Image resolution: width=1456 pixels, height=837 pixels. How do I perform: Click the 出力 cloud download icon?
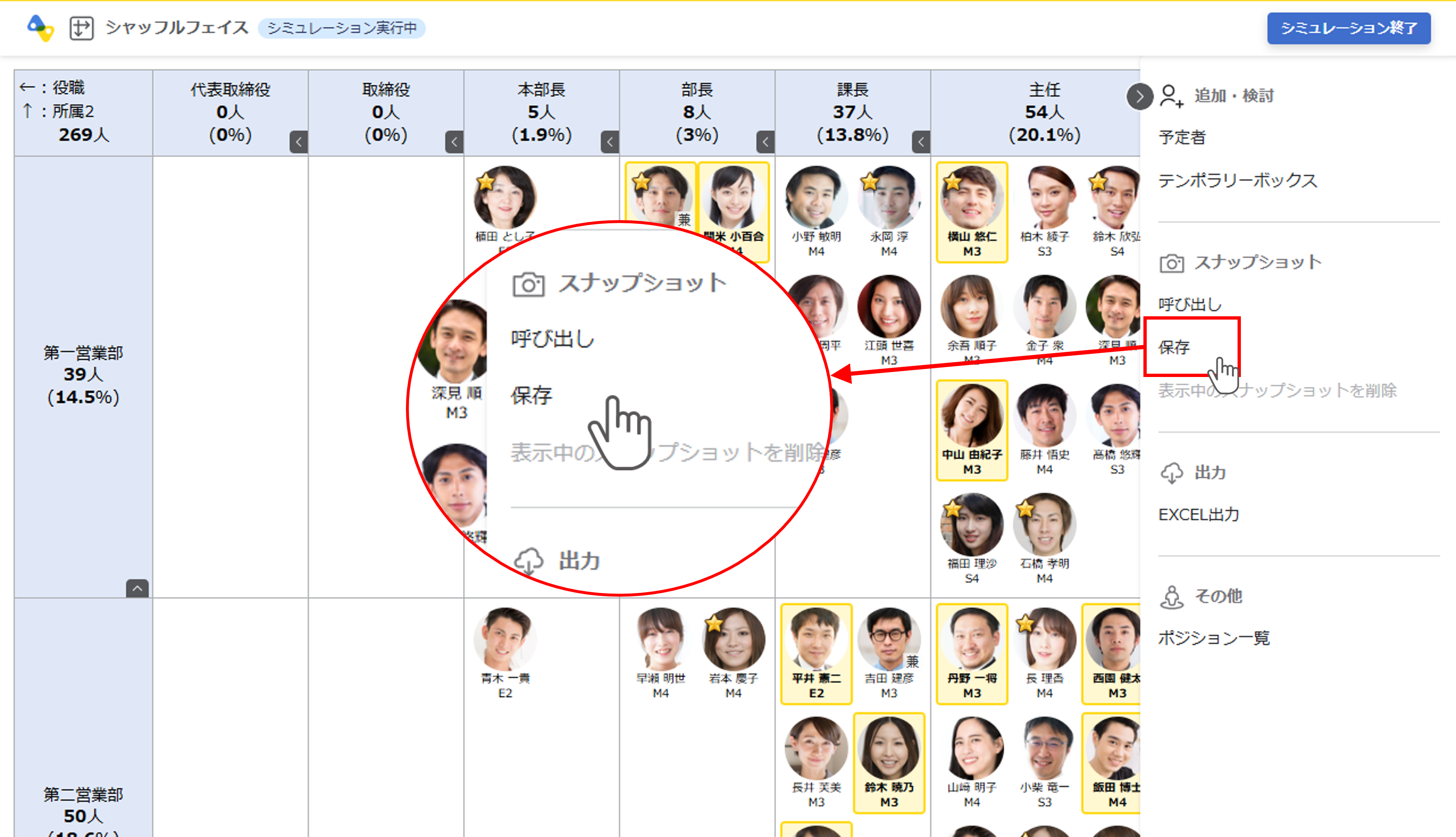click(1171, 473)
